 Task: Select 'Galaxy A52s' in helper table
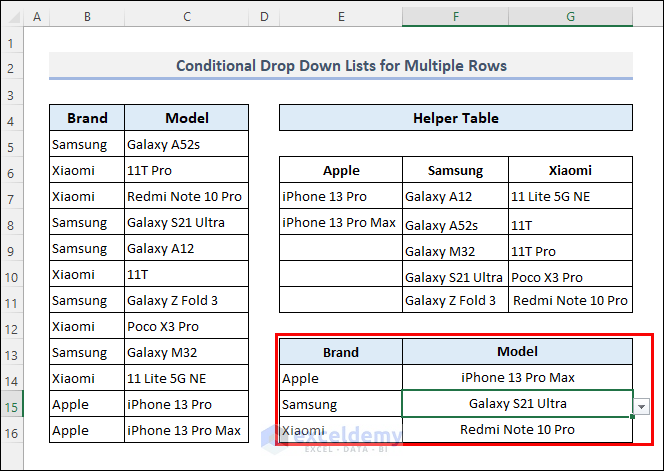[x=455, y=222]
